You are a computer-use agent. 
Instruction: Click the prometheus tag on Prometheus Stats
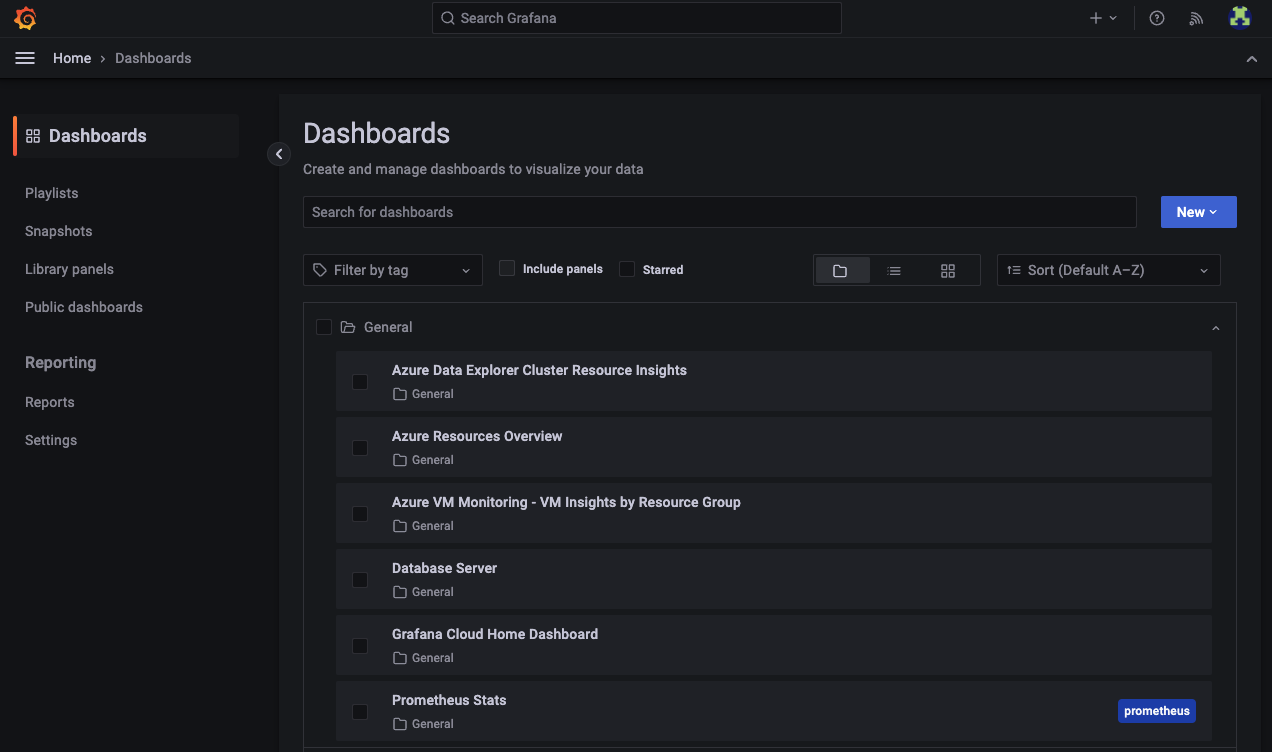coord(1156,711)
